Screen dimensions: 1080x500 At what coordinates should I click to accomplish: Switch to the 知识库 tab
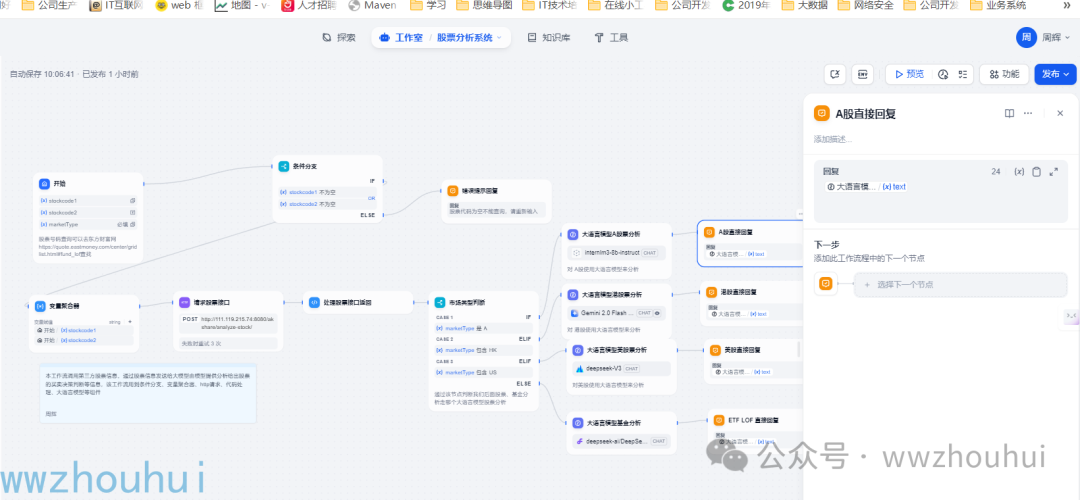coord(548,38)
